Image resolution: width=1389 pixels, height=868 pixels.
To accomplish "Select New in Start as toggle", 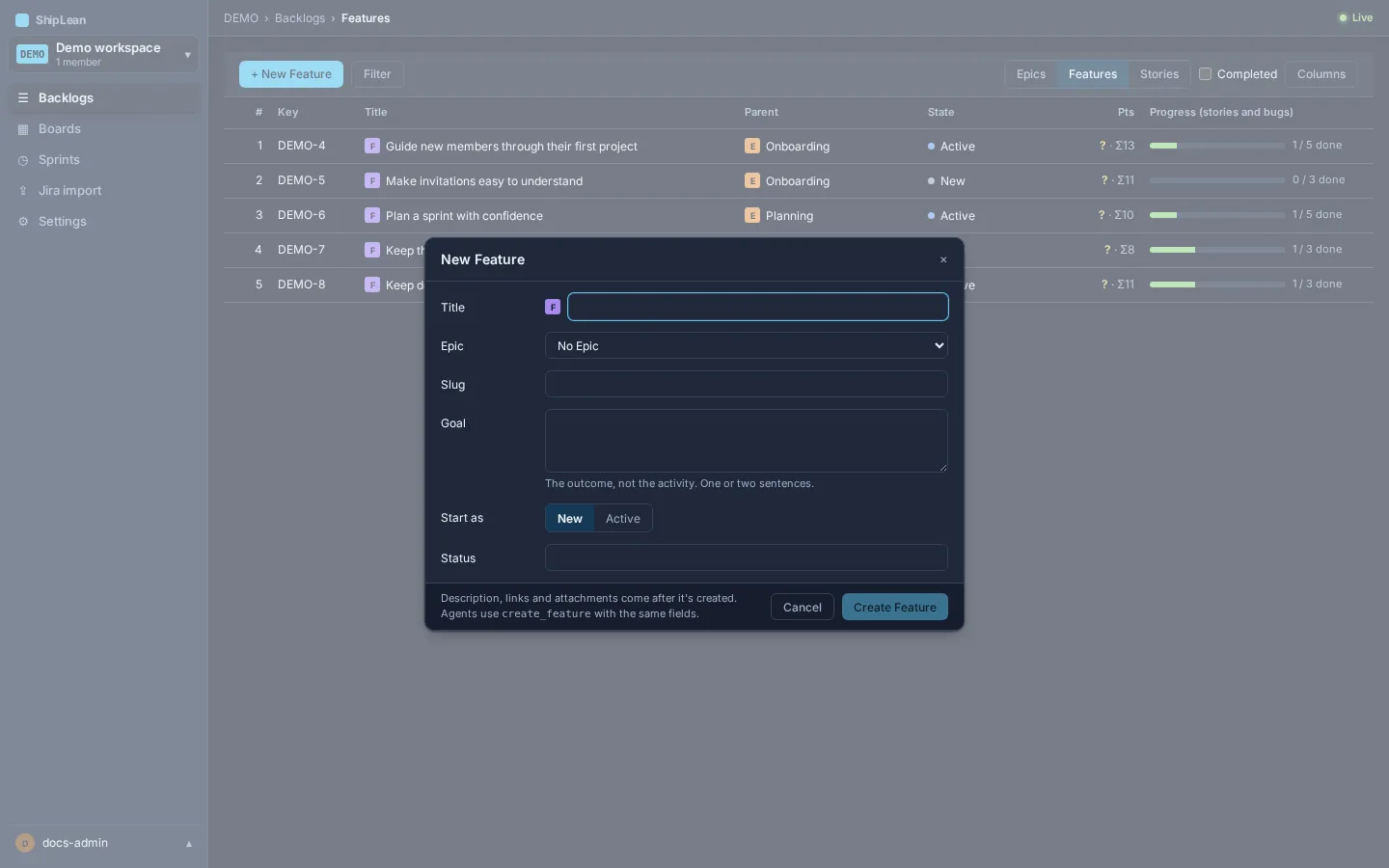I will click(570, 519).
